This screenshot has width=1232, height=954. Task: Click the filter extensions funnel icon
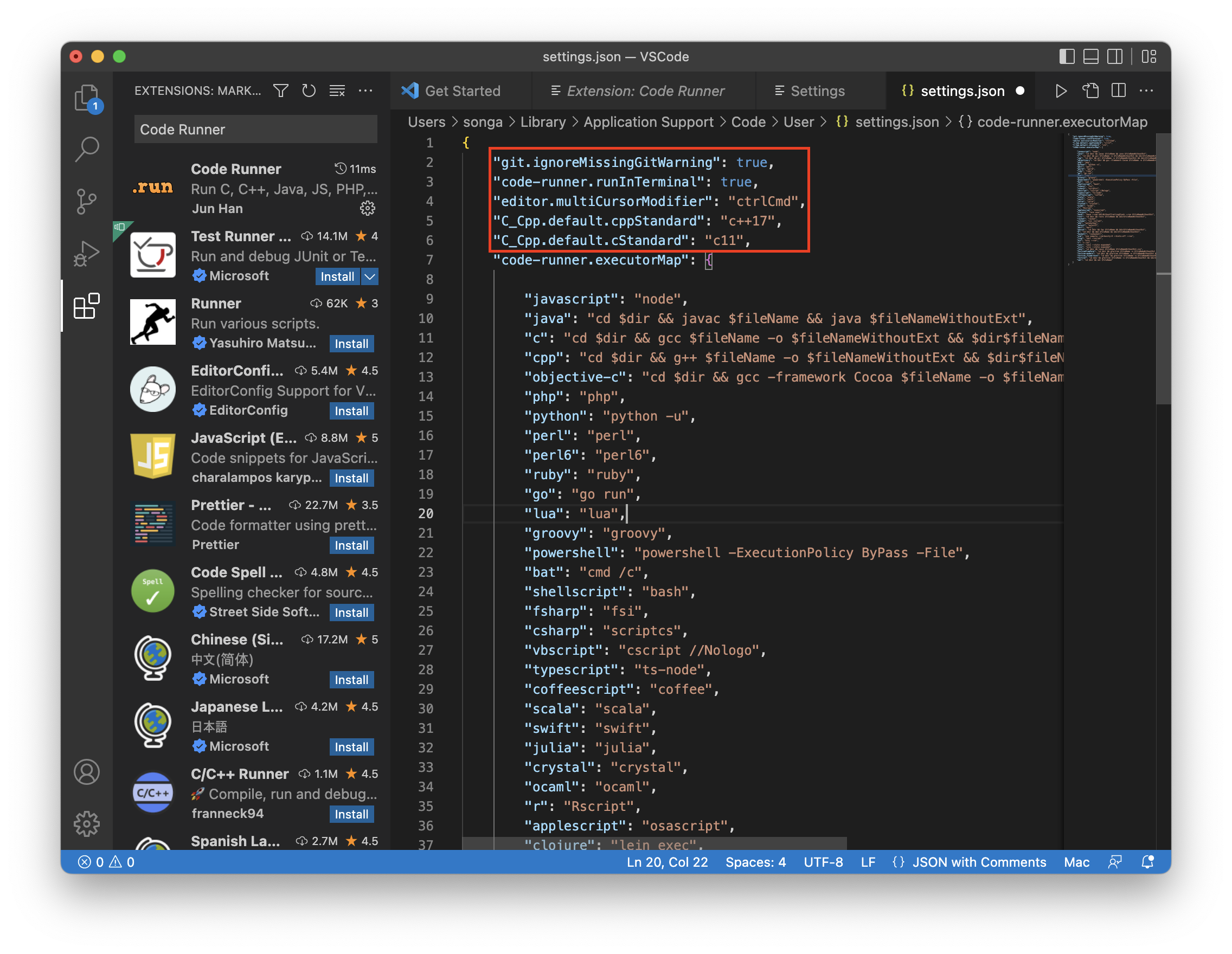280,91
